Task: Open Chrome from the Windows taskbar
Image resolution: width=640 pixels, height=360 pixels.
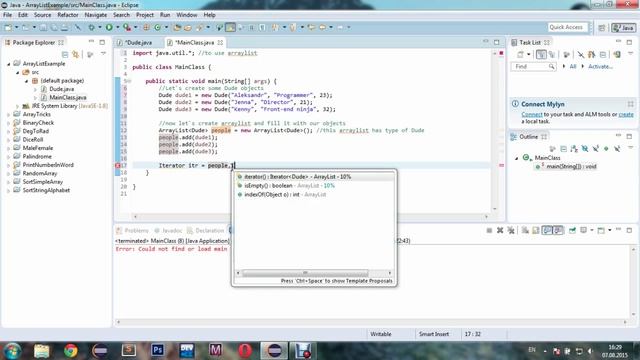Action: tap(71, 350)
